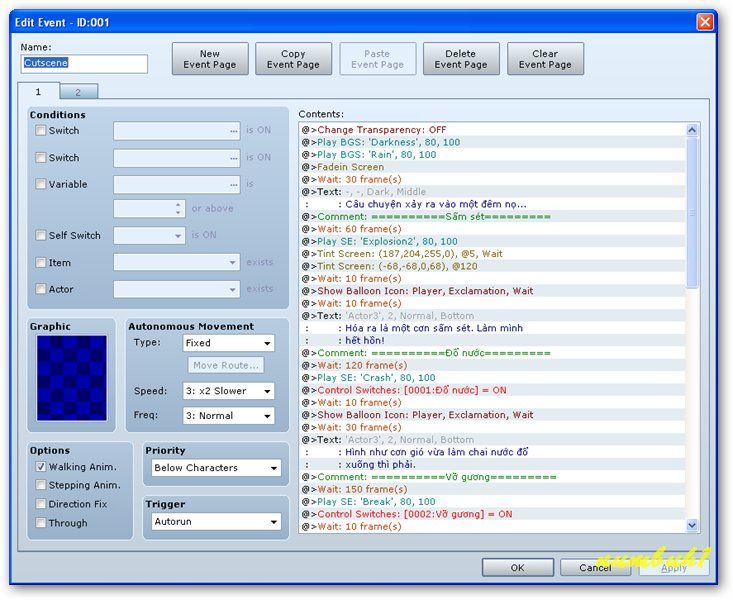Switch to event page tab 2
The image size is (733, 600).
(x=79, y=92)
